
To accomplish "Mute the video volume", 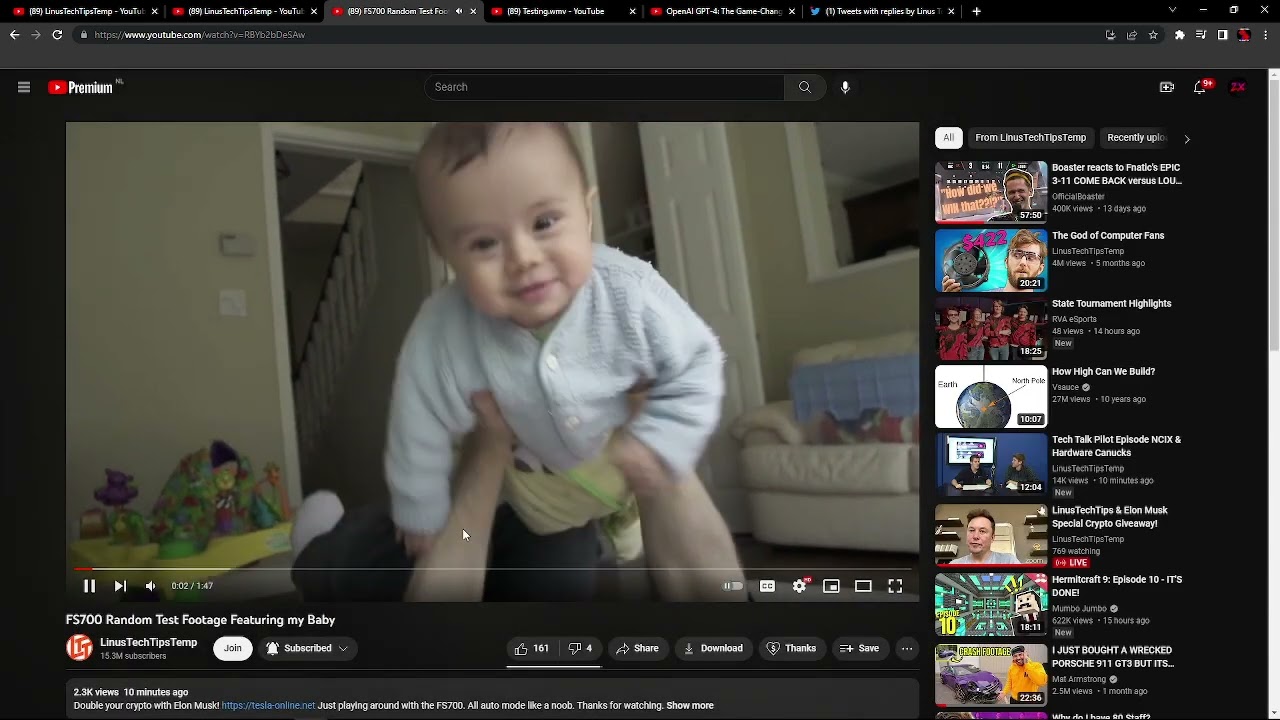I will point(150,586).
